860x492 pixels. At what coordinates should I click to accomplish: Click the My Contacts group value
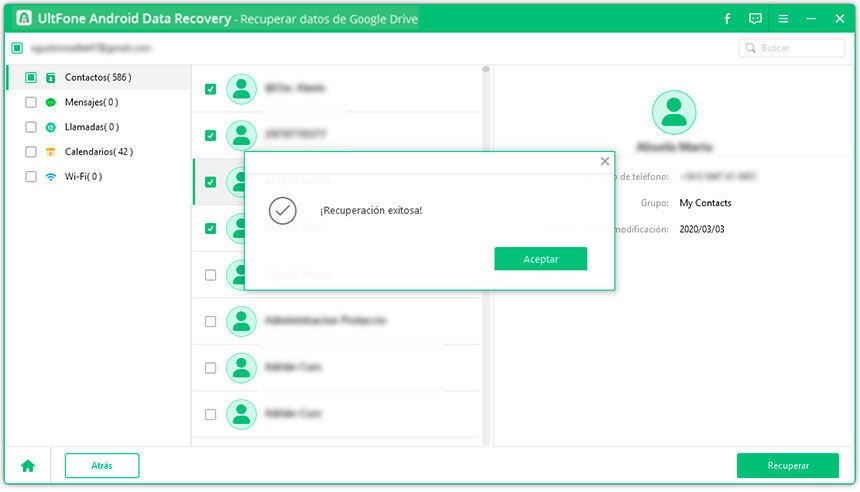coord(705,203)
